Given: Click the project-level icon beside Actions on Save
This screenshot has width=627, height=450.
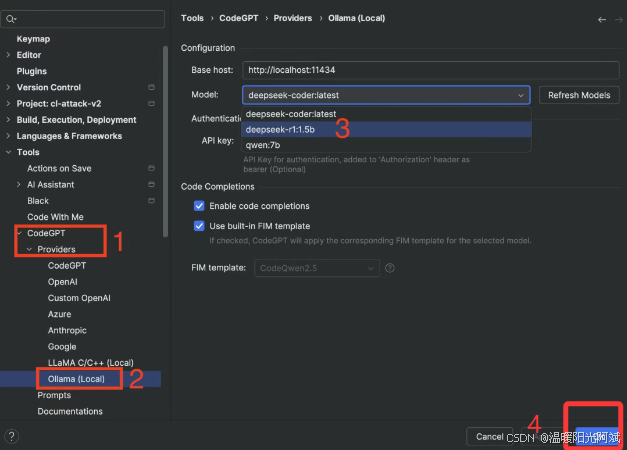Looking at the screenshot, I should 152,168.
